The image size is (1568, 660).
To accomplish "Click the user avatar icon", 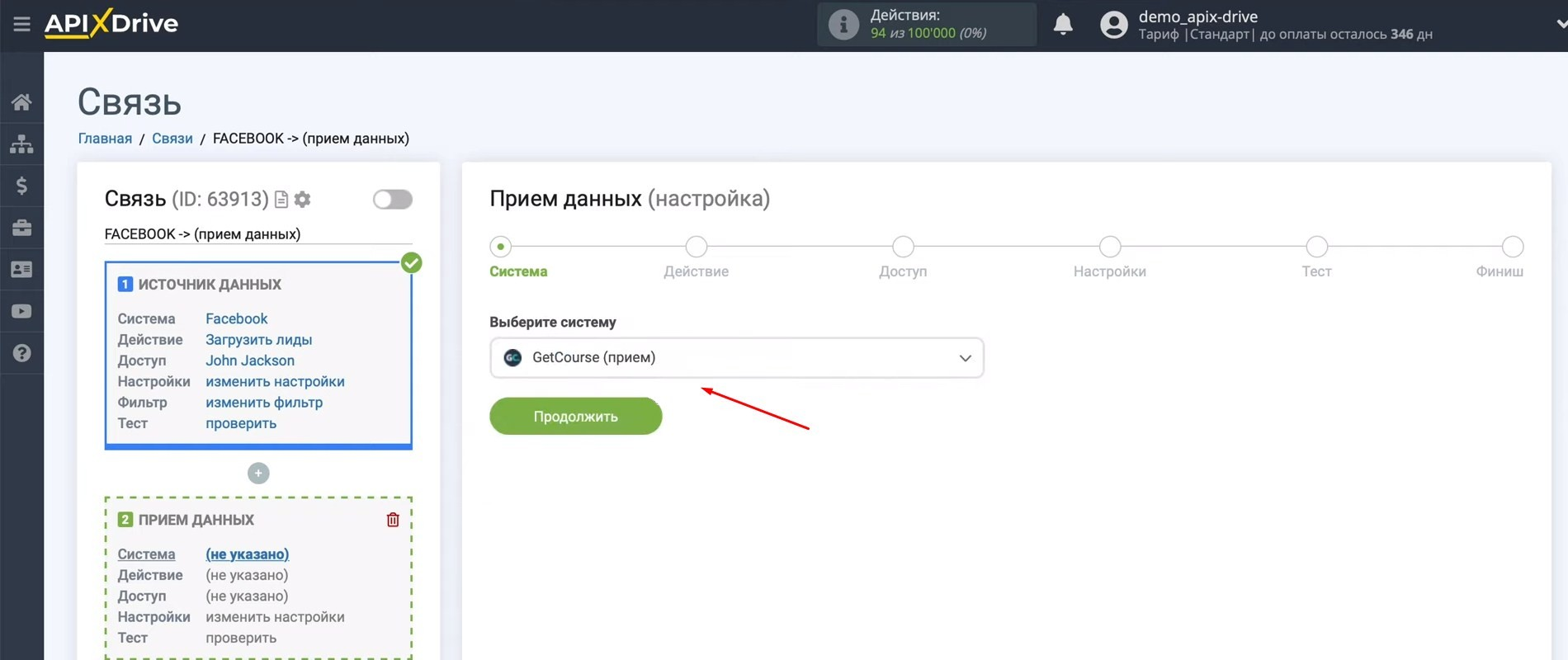I will click(x=1113, y=25).
